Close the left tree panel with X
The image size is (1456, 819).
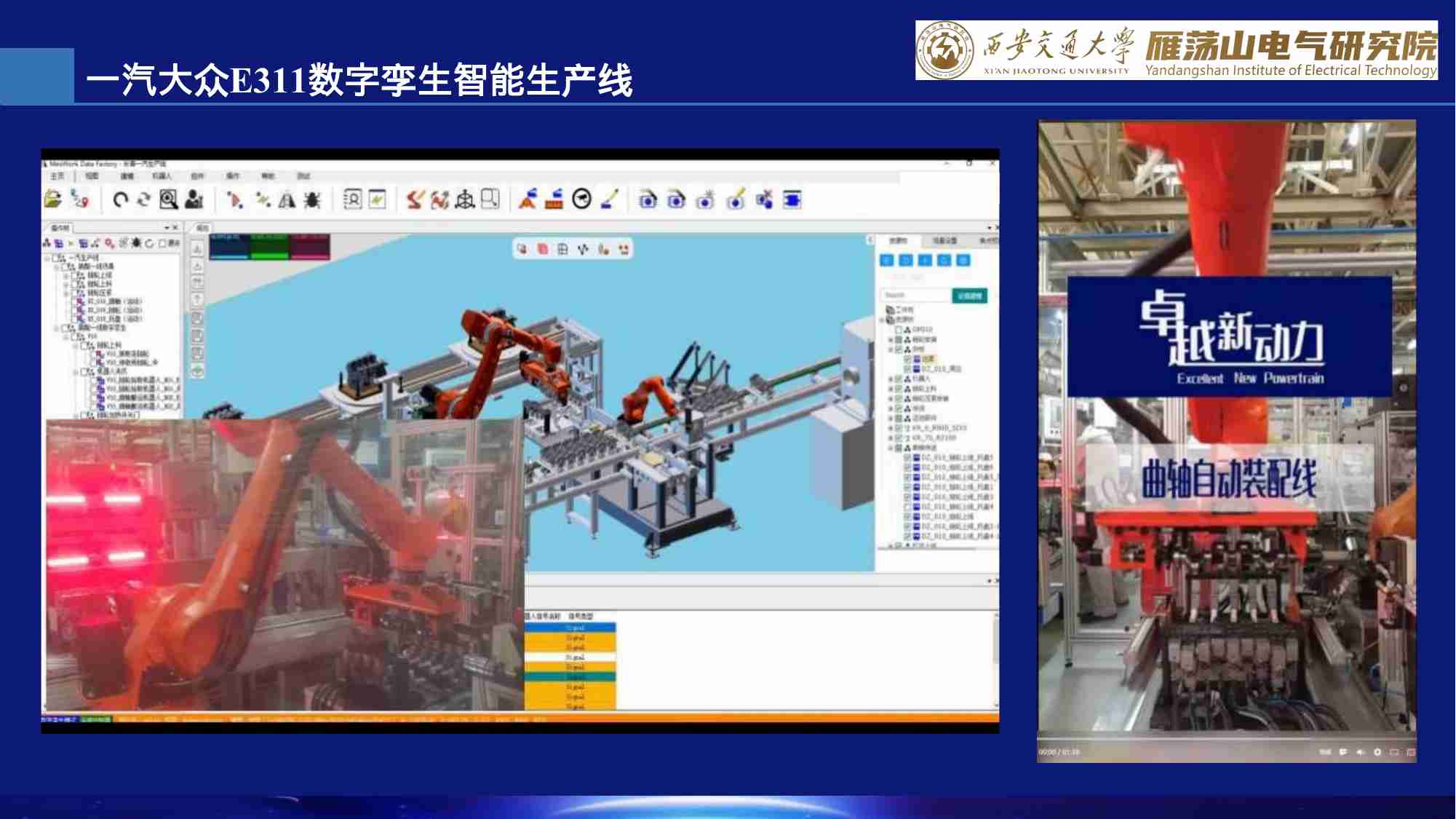click(175, 228)
